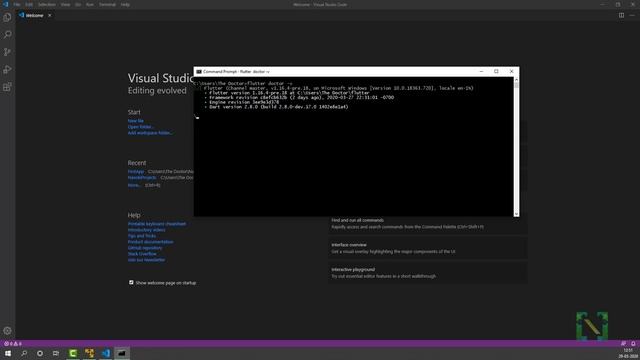The height and width of the screenshot is (360, 640).
Task: Click the Interface overview item
Action: click(427, 248)
